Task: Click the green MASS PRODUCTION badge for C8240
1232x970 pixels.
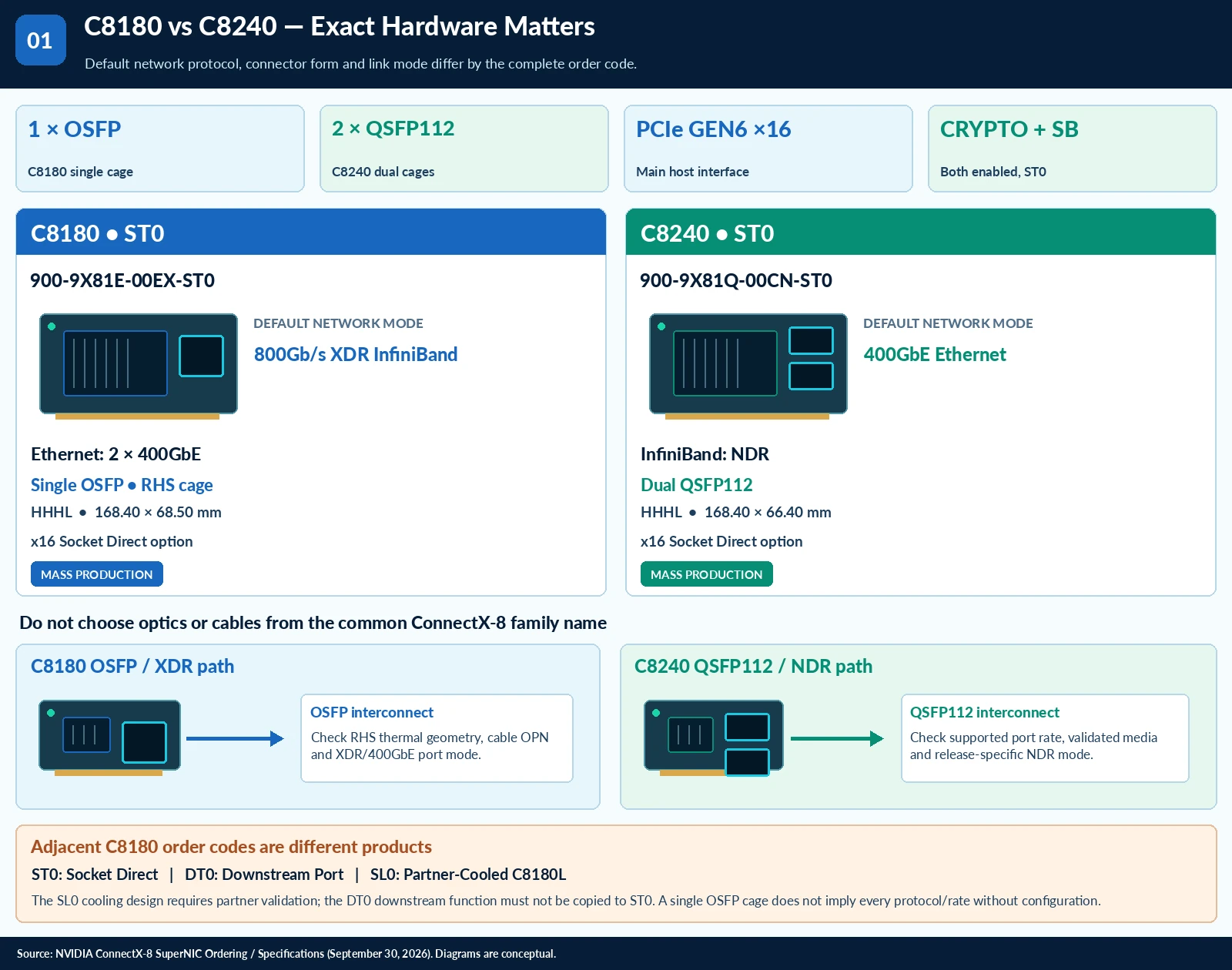Action: 707,574
